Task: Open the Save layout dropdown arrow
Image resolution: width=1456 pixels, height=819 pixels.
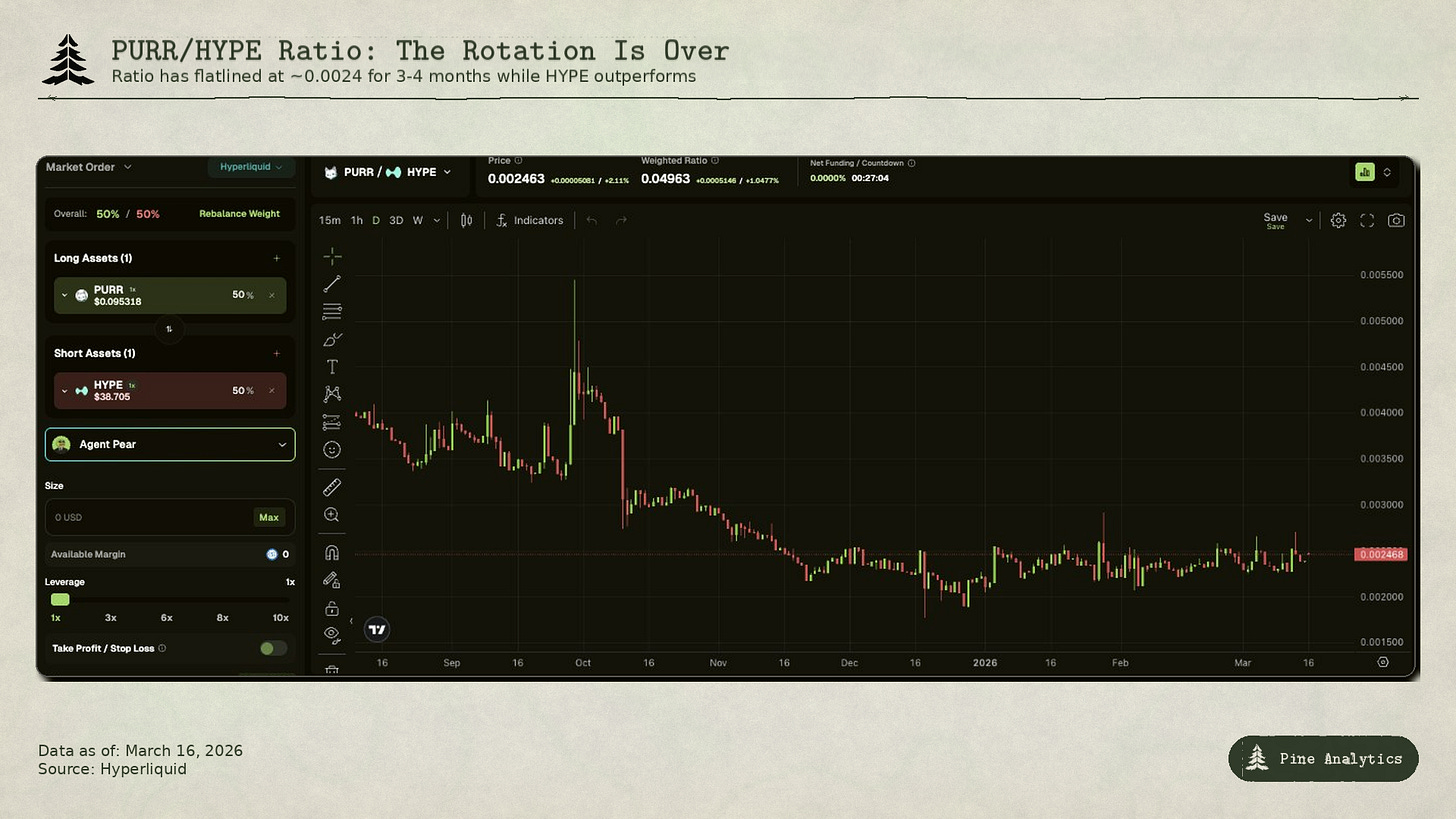Action: point(1309,220)
